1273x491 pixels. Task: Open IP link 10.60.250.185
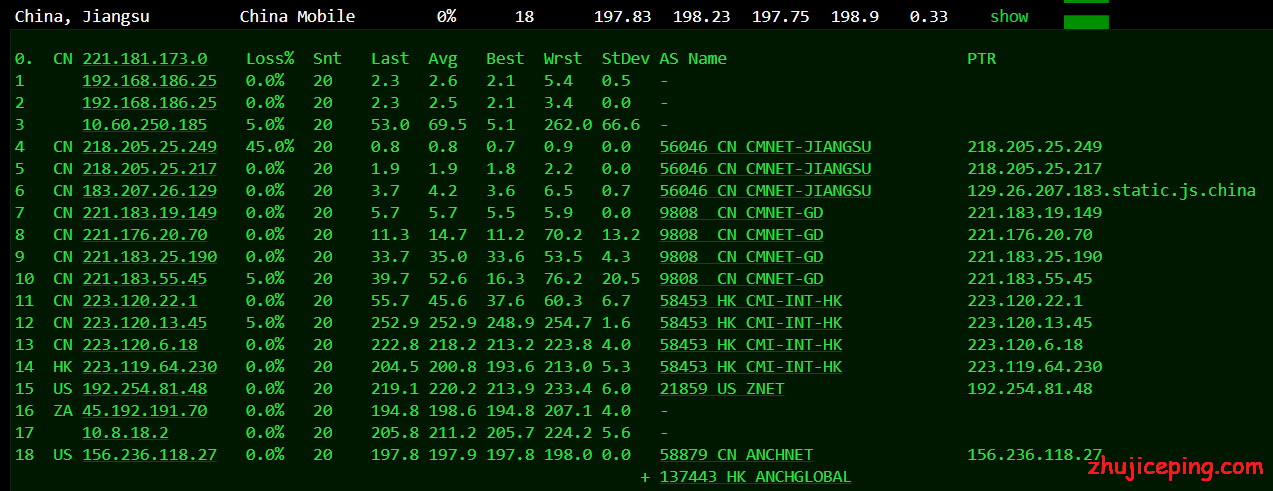pos(145,125)
